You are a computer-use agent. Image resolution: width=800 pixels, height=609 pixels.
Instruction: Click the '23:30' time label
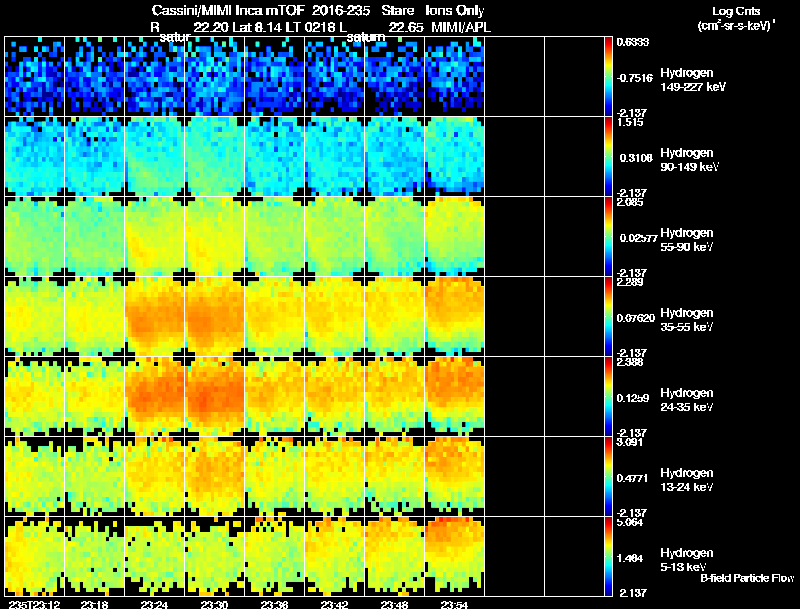coord(214,605)
